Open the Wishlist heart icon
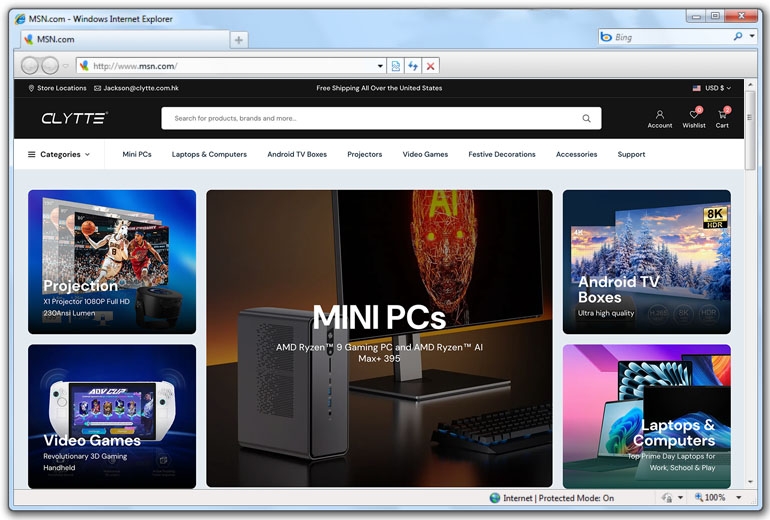 [694, 119]
